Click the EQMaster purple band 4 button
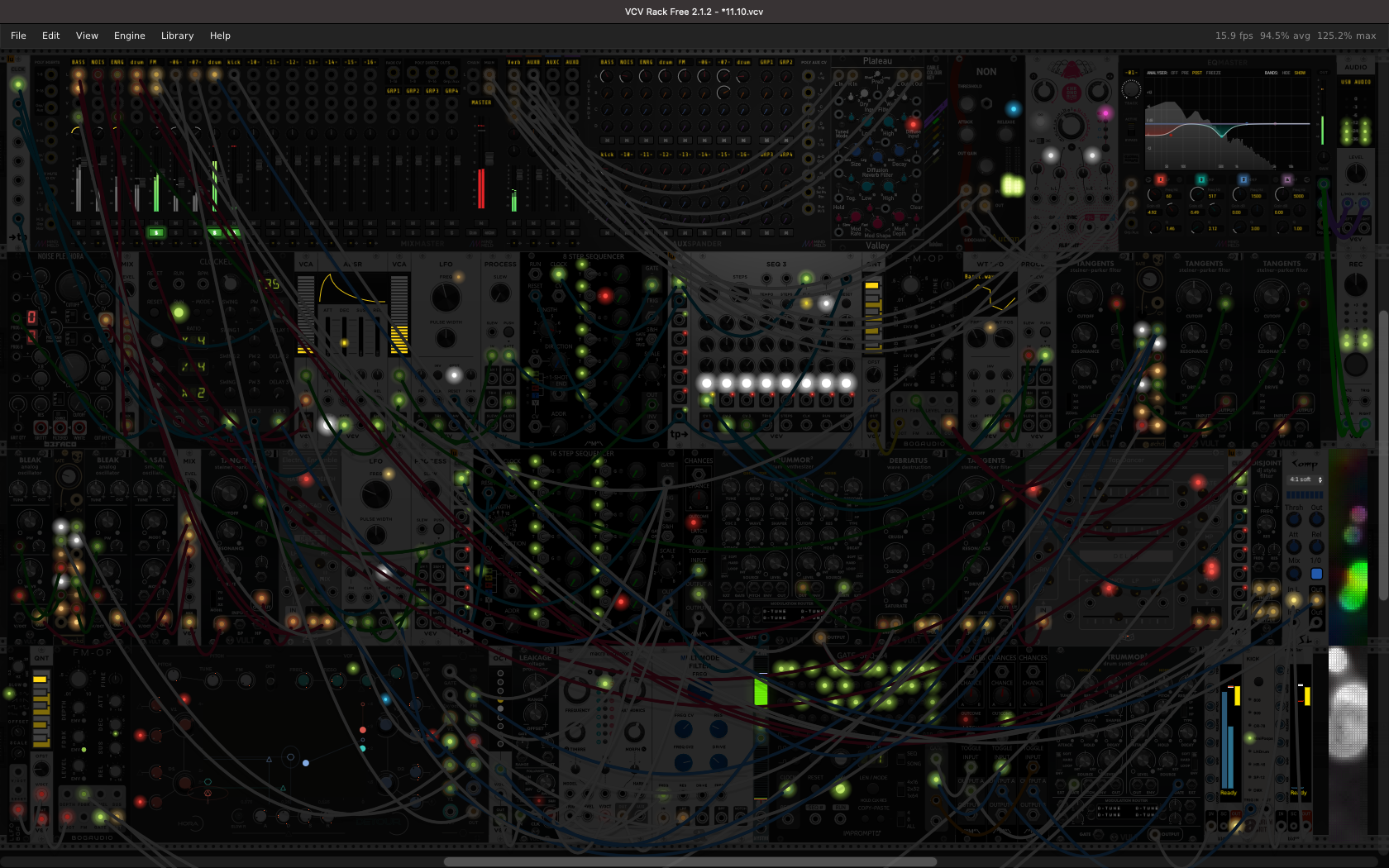The image size is (1389, 868). point(1286,179)
